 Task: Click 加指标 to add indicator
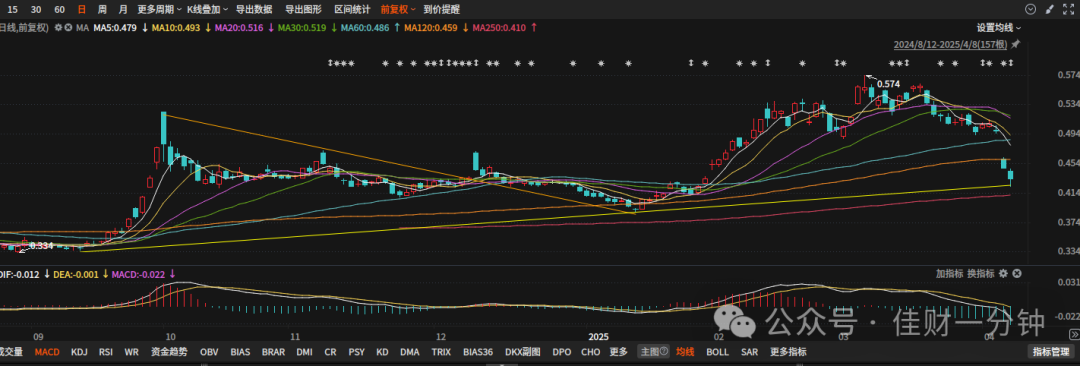(x=949, y=274)
